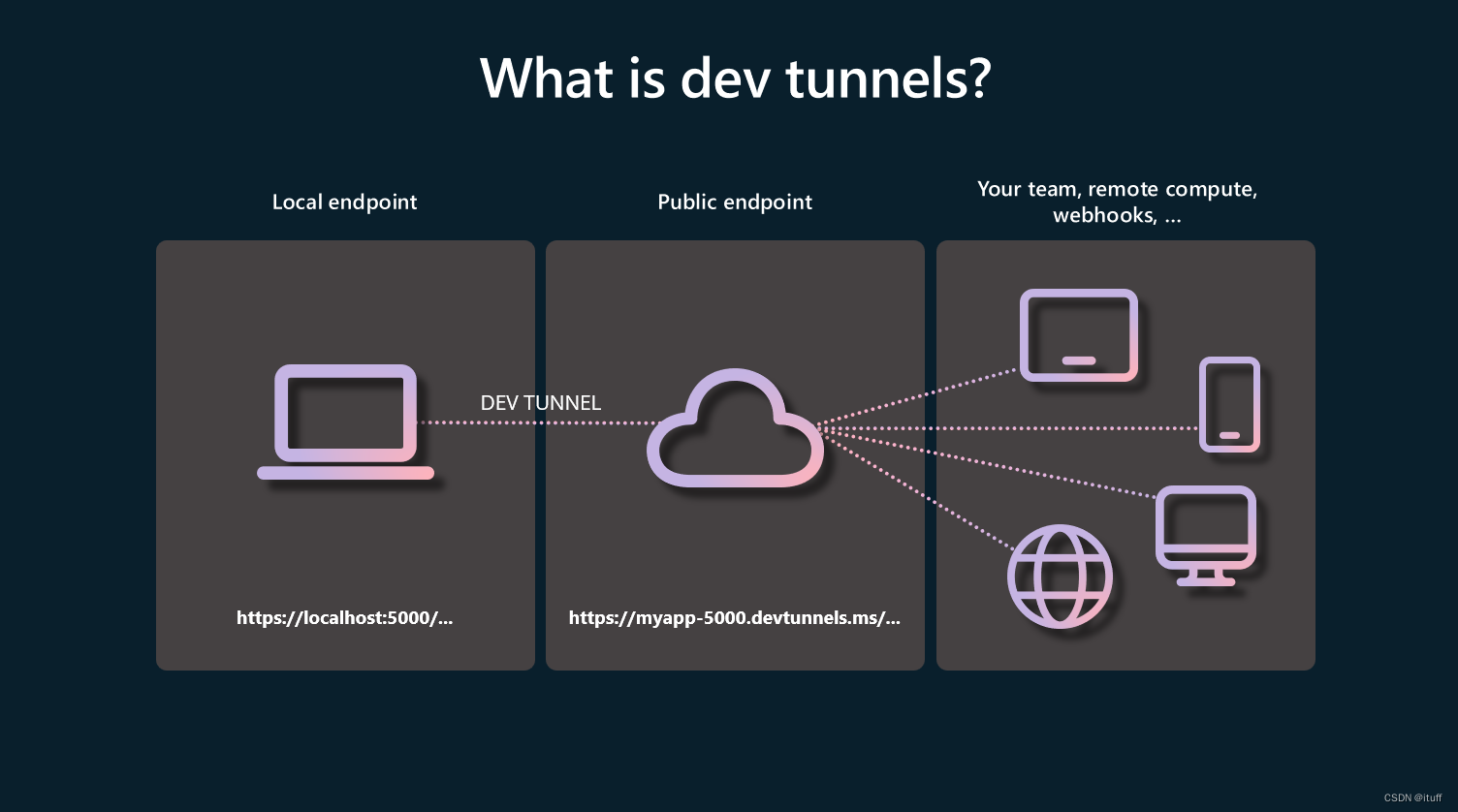The image size is (1458, 812).
Task: Select the Local endpoint heading
Action: pyautogui.click(x=345, y=202)
